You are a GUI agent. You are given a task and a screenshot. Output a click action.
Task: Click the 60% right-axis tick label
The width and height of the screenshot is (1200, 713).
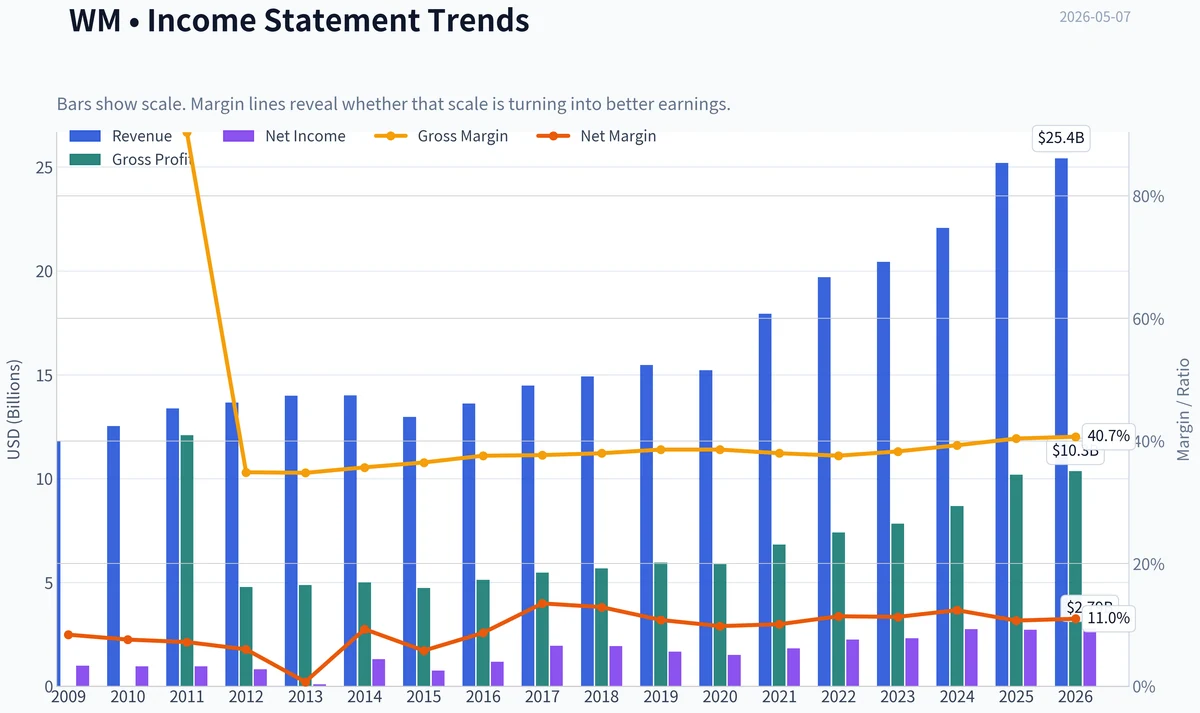tap(1150, 320)
